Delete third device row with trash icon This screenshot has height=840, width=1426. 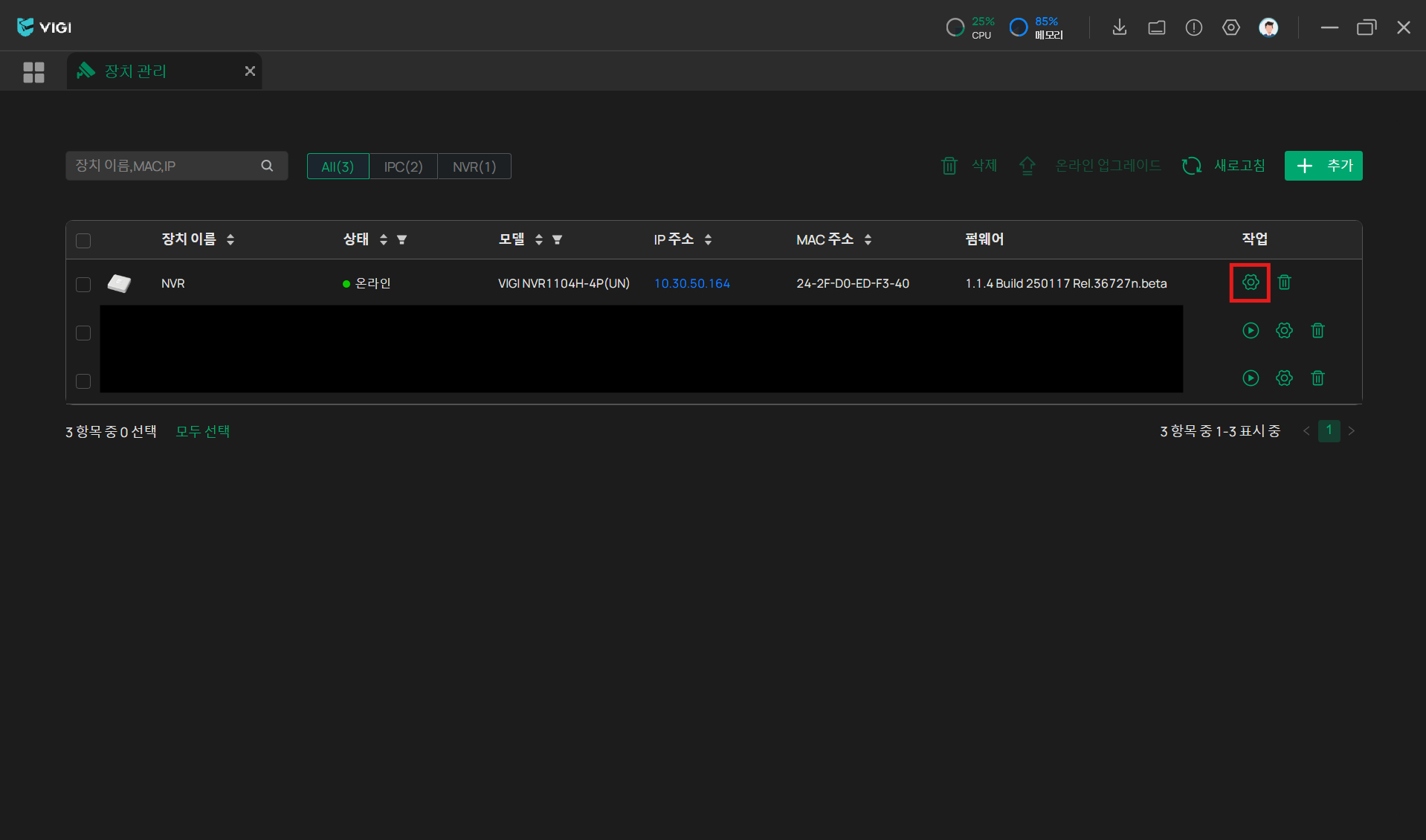point(1317,378)
